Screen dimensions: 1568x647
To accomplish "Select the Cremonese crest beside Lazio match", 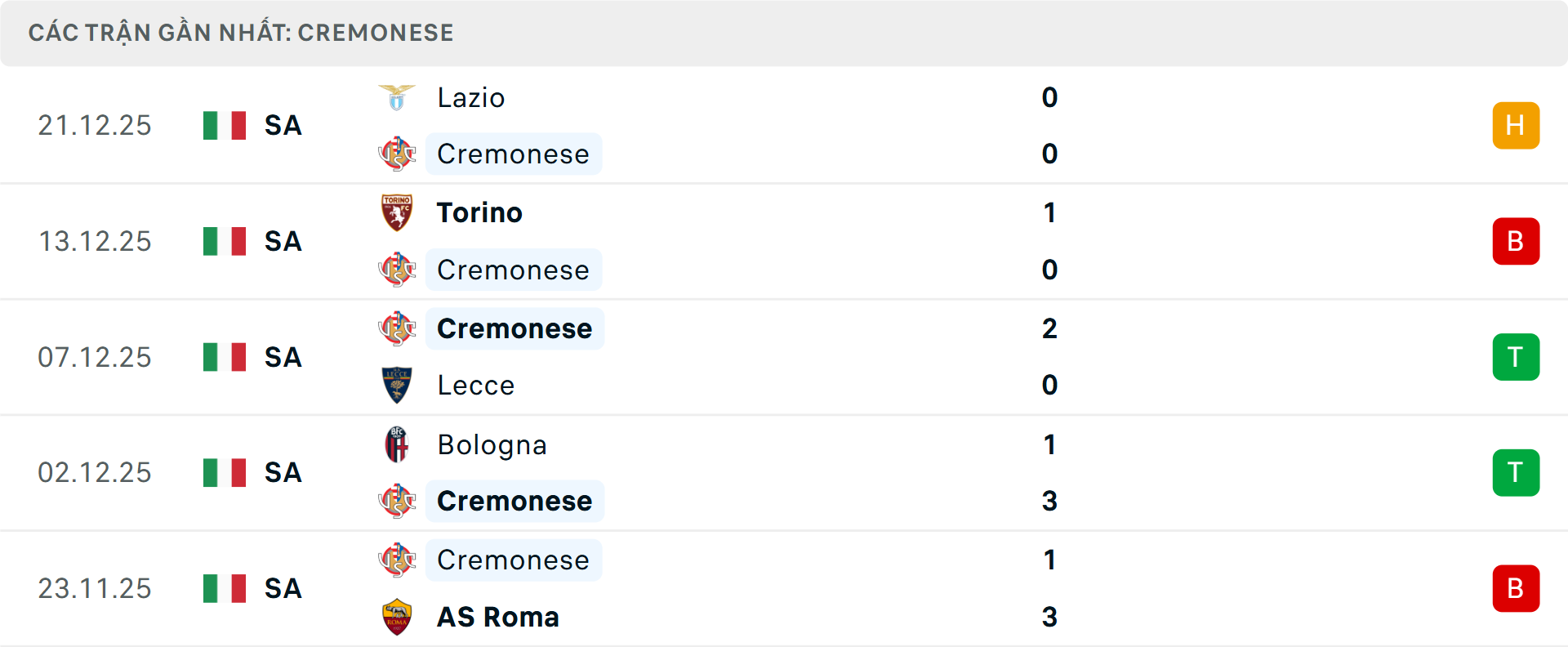I will [398, 154].
